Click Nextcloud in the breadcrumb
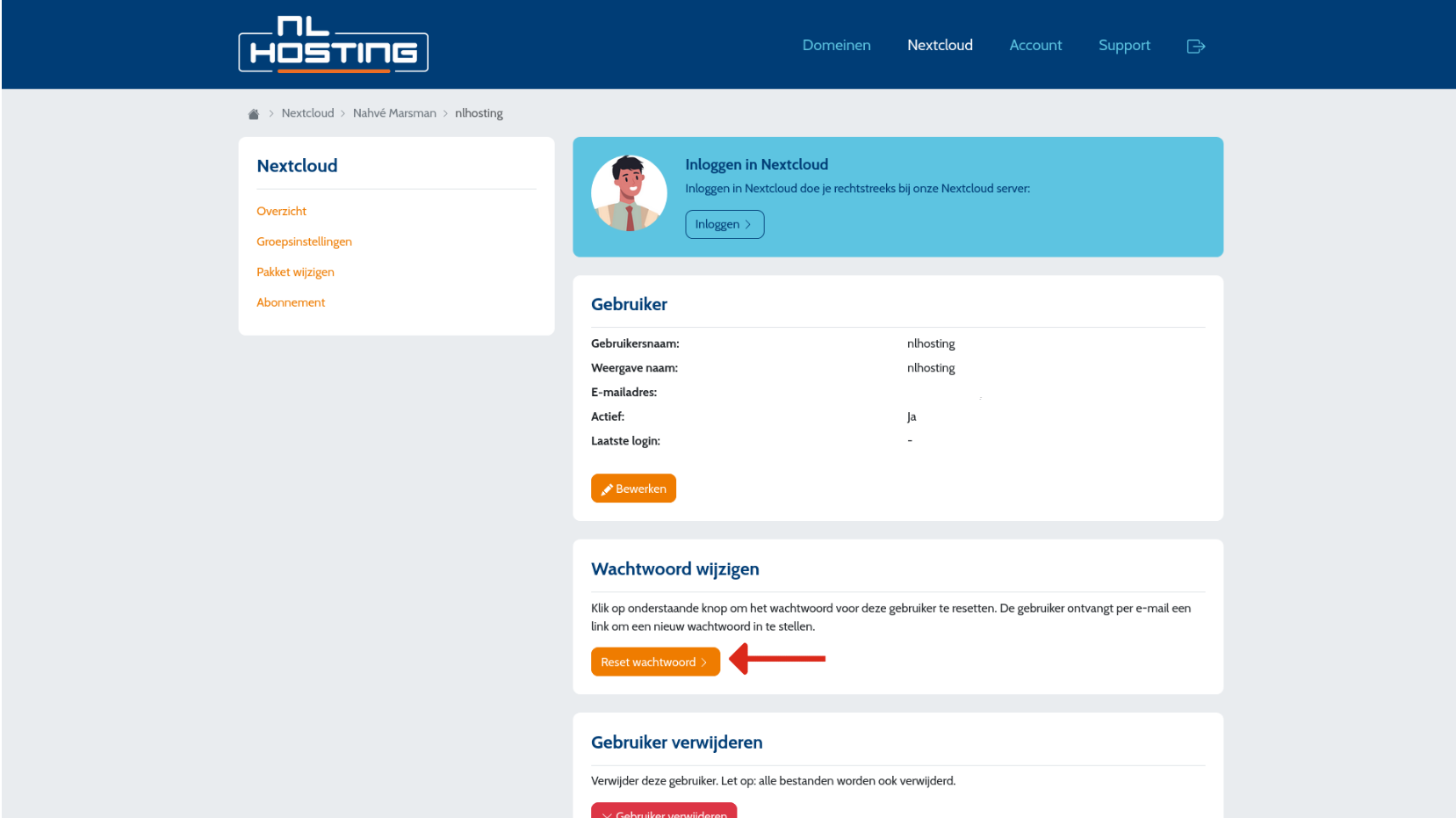 pyautogui.click(x=307, y=113)
